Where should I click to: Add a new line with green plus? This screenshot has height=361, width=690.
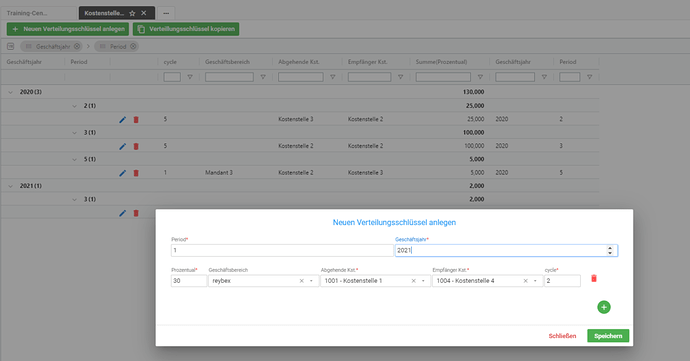[x=604, y=307]
